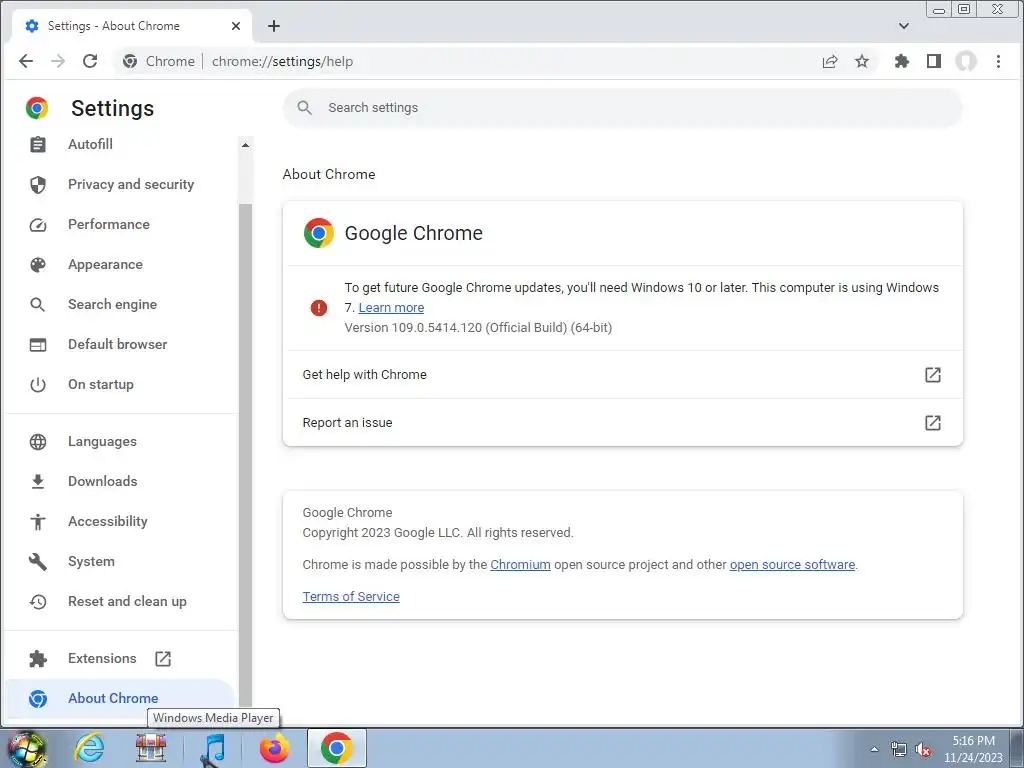The height and width of the screenshot is (768, 1024).
Task: Click the Search settings field
Action: (622, 108)
